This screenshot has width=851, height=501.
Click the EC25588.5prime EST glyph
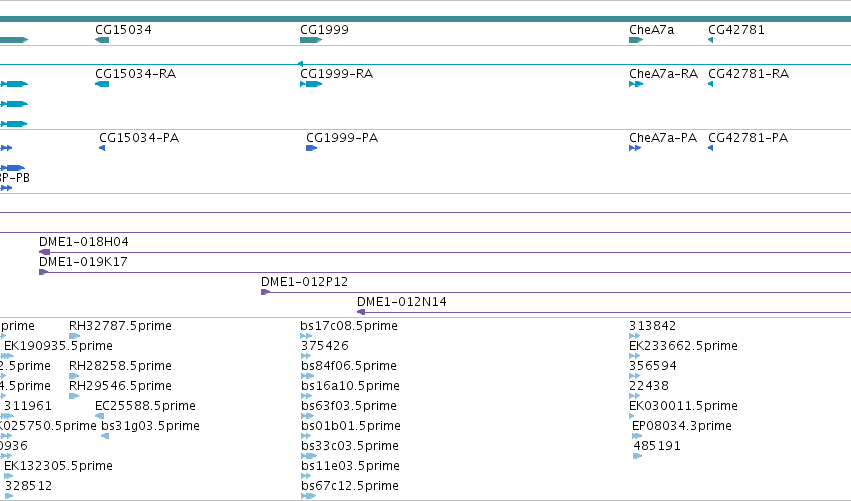99,416
